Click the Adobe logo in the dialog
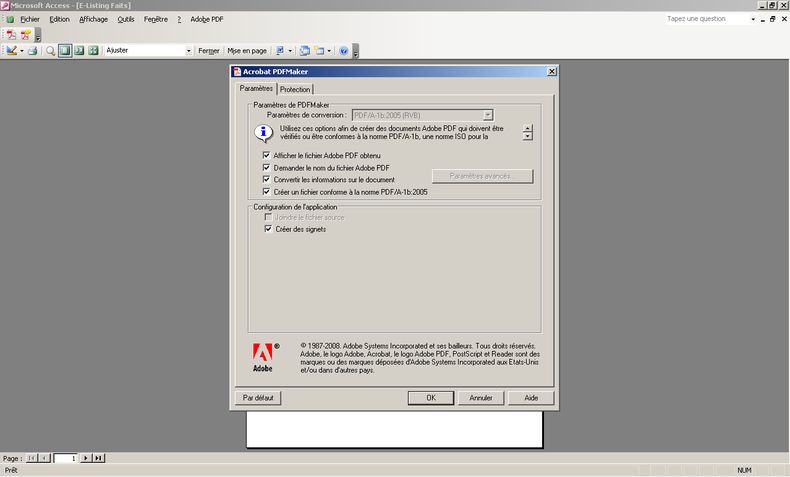This screenshot has width=790, height=477. tap(265, 358)
